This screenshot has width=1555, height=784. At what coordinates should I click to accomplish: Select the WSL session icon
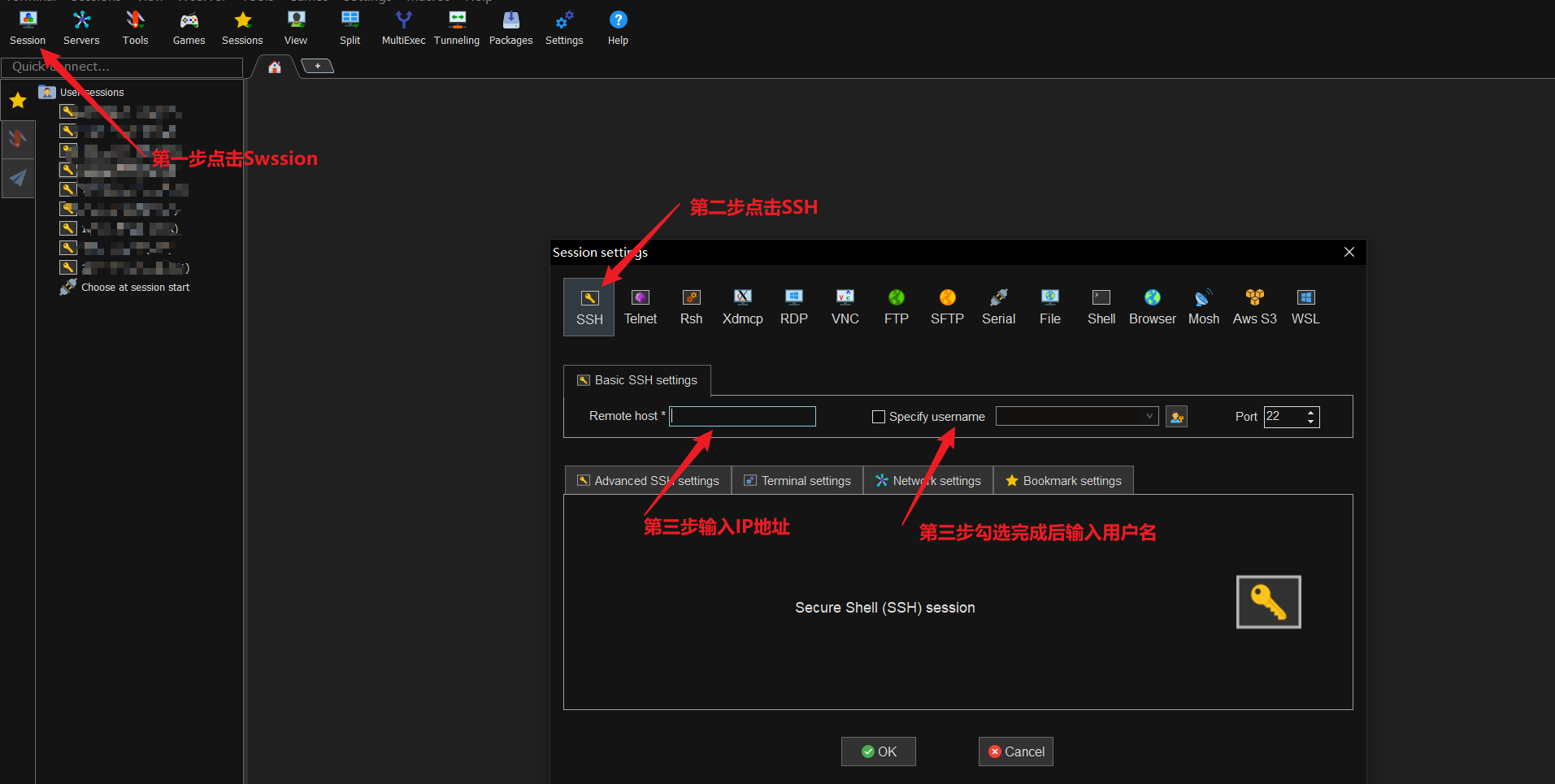pyautogui.click(x=1305, y=306)
